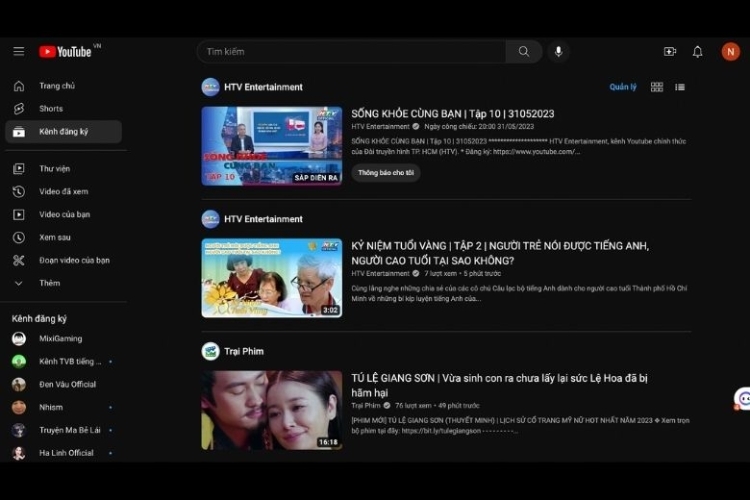Open title TÚ LỆ GIANG SƠN video
Image resolution: width=750 pixels, height=500 pixels.
(499, 385)
